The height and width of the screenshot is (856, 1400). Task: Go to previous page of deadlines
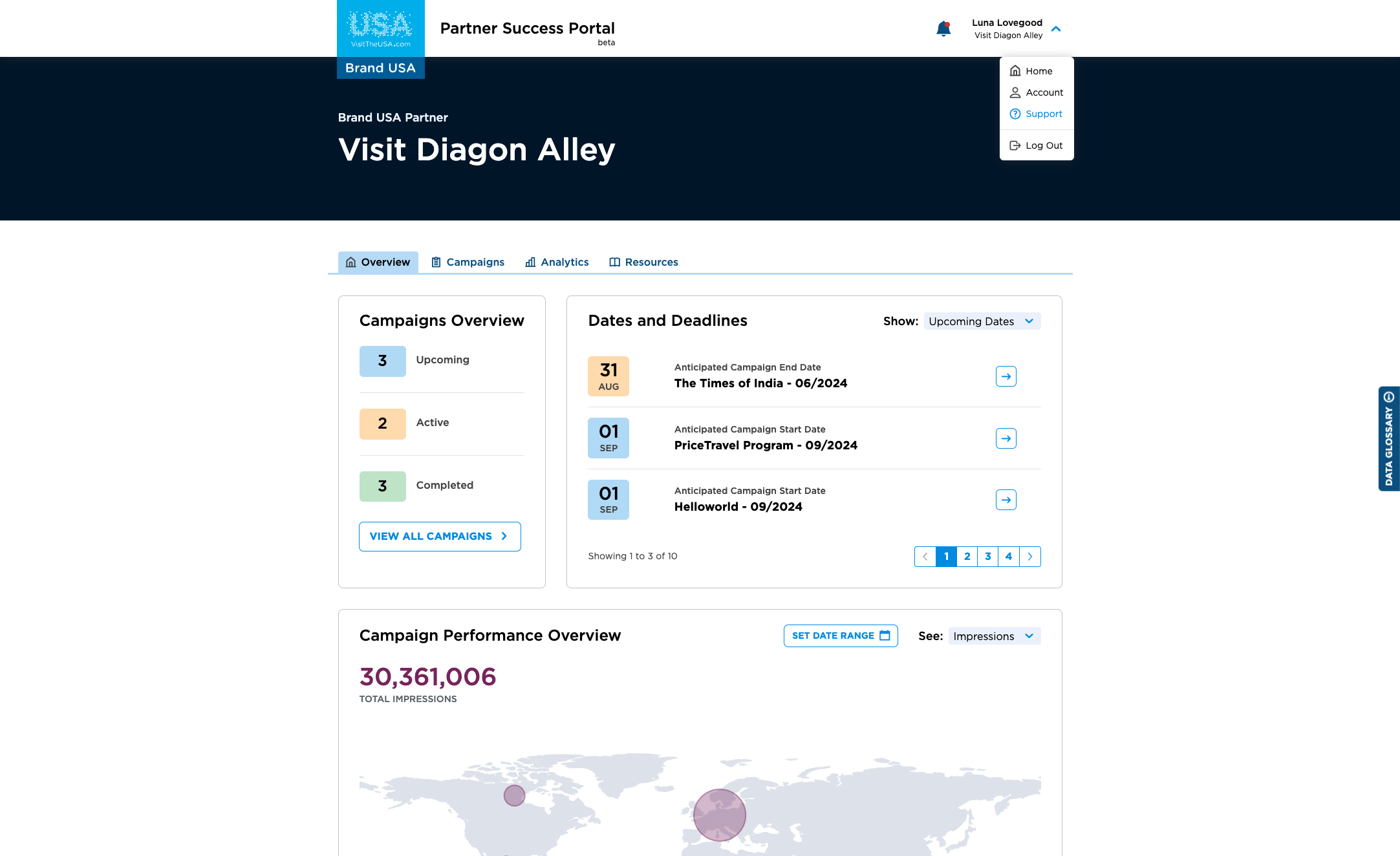click(925, 557)
